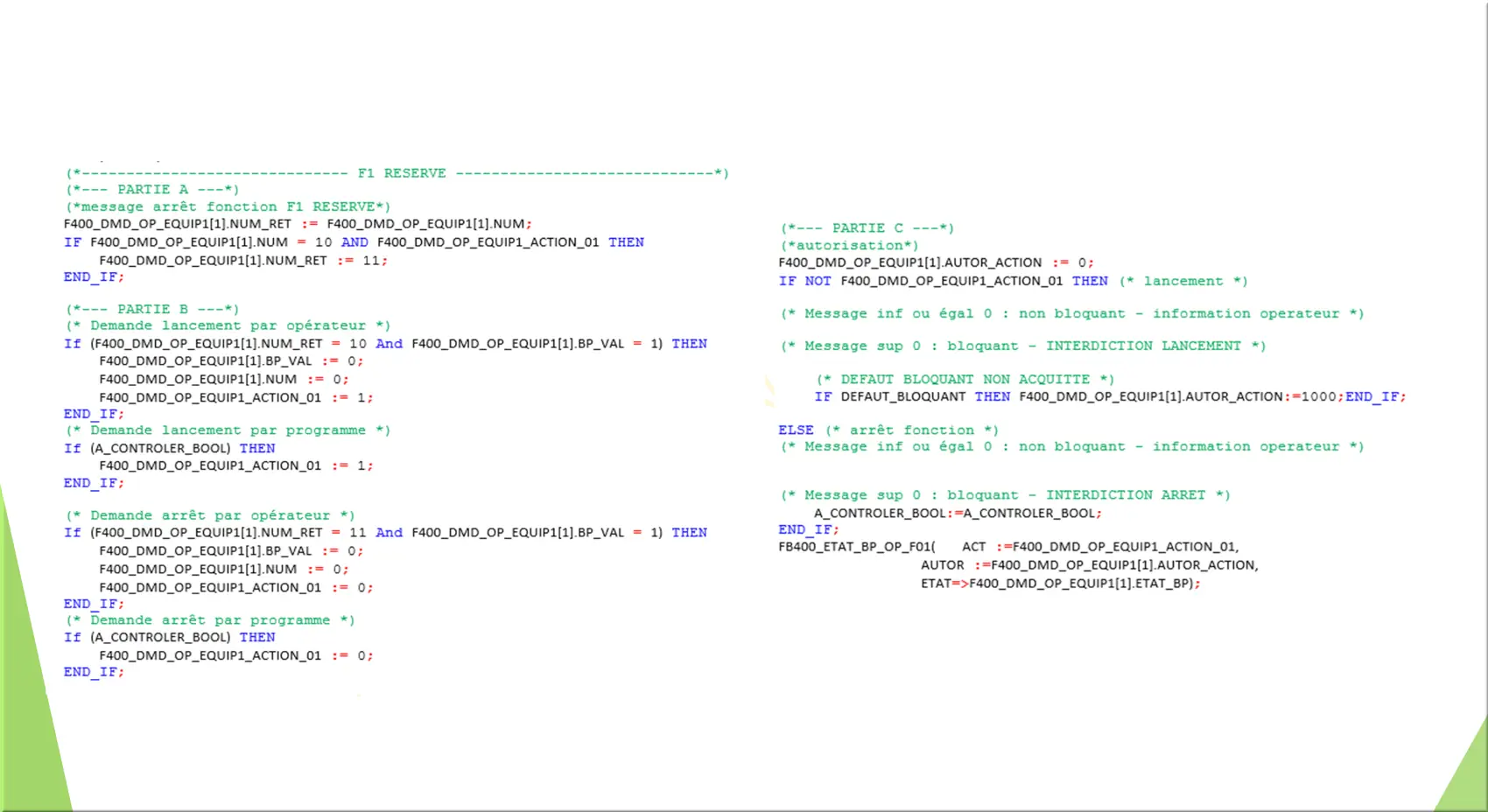
Task: Click comment 'Demande arrêt par programme'
Action: (x=210, y=620)
